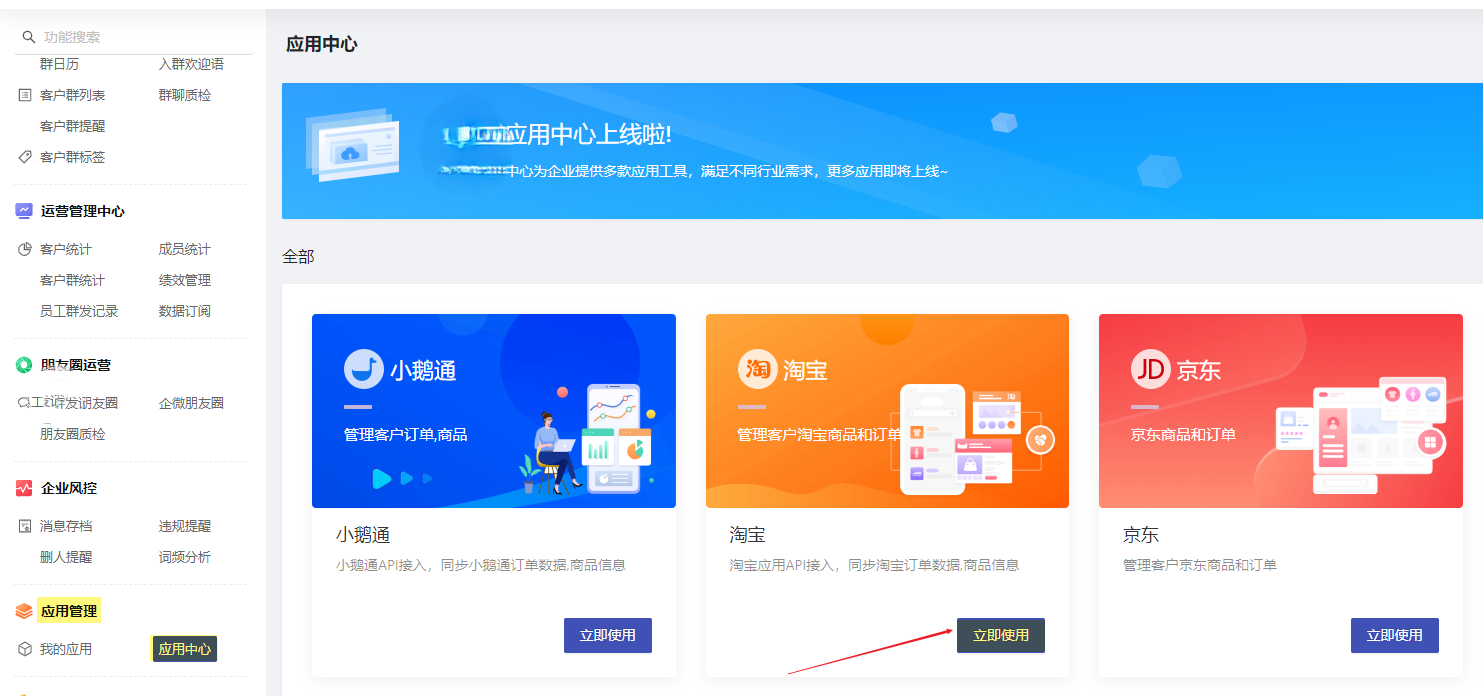Open 企微朋友圈 menu item

pyautogui.click(x=191, y=403)
